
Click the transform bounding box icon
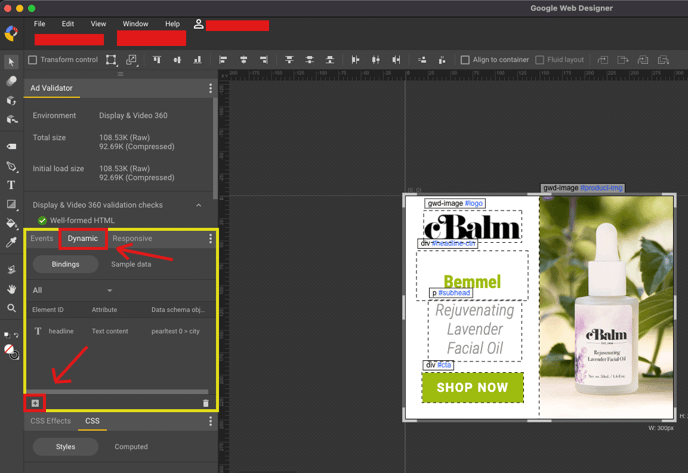[x=111, y=60]
